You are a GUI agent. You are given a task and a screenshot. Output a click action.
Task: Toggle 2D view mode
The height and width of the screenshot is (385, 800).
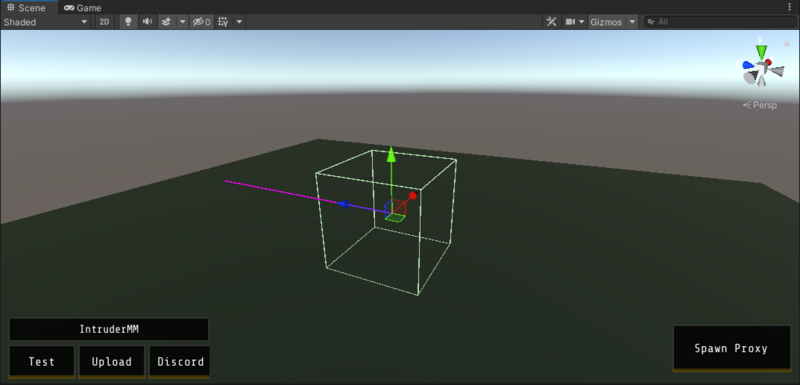[x=104, y=22]
